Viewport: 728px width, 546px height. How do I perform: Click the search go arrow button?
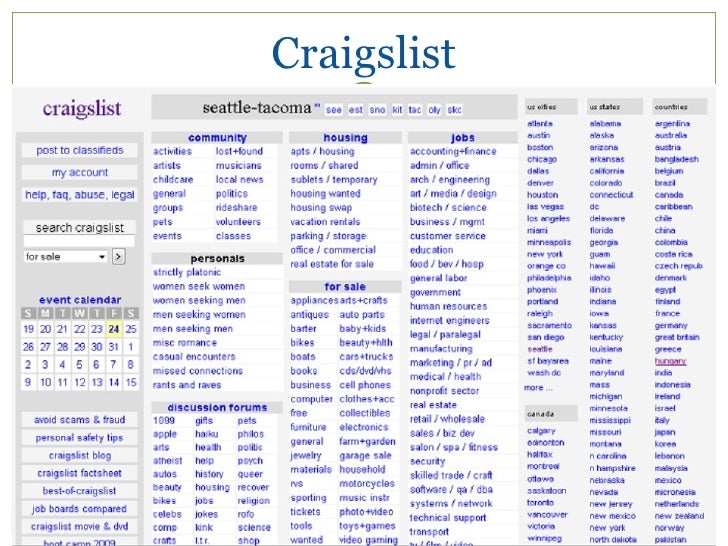tap(118, 256)
